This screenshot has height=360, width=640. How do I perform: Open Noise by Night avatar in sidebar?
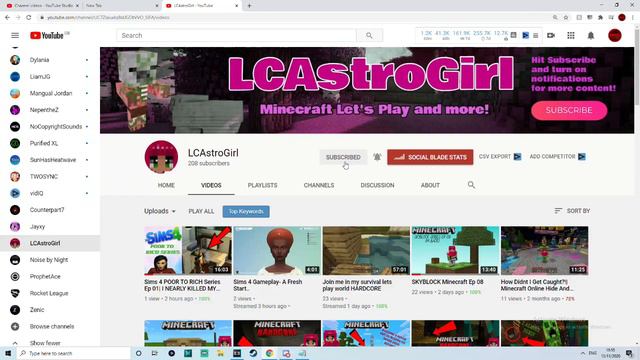tap(15, 260)
